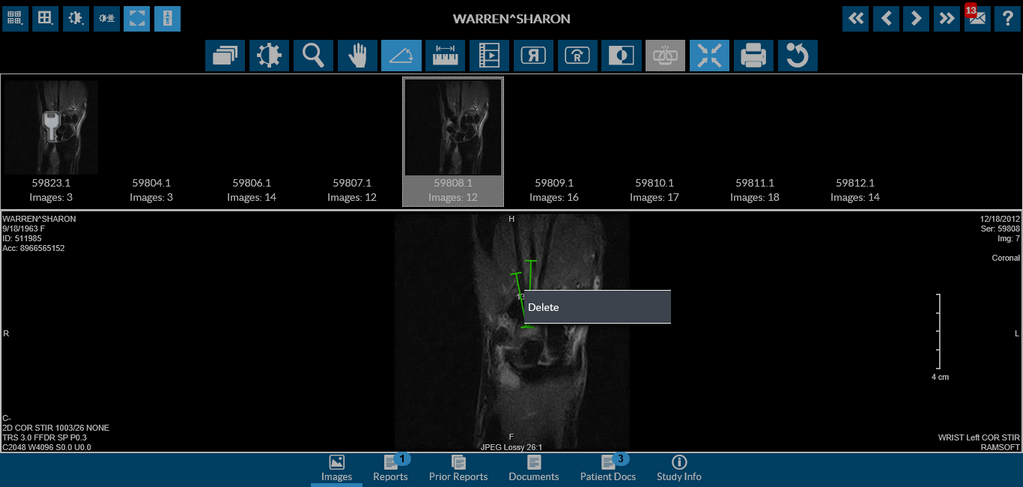
Task: Select the pan hand tool
Action: click(x=357, y=56)
